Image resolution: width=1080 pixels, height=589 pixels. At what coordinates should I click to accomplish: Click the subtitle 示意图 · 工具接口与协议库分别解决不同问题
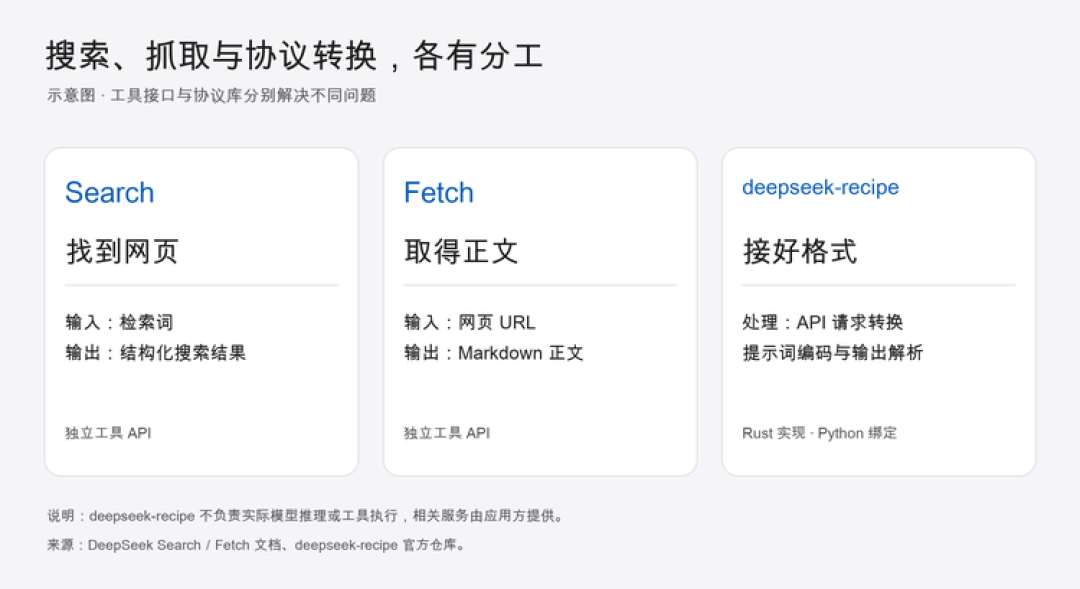point(211,95)
